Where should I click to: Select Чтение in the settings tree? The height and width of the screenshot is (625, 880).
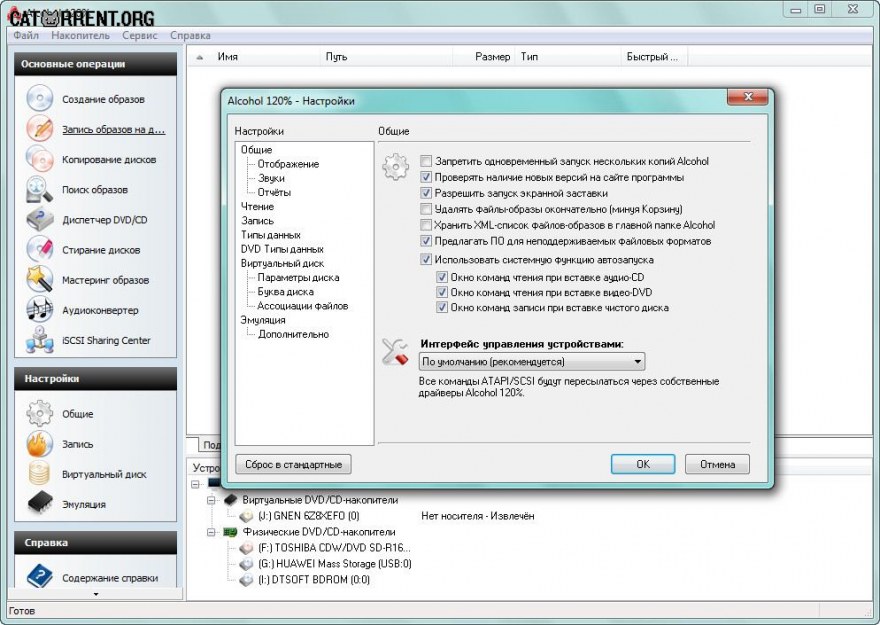click(257, 206)
